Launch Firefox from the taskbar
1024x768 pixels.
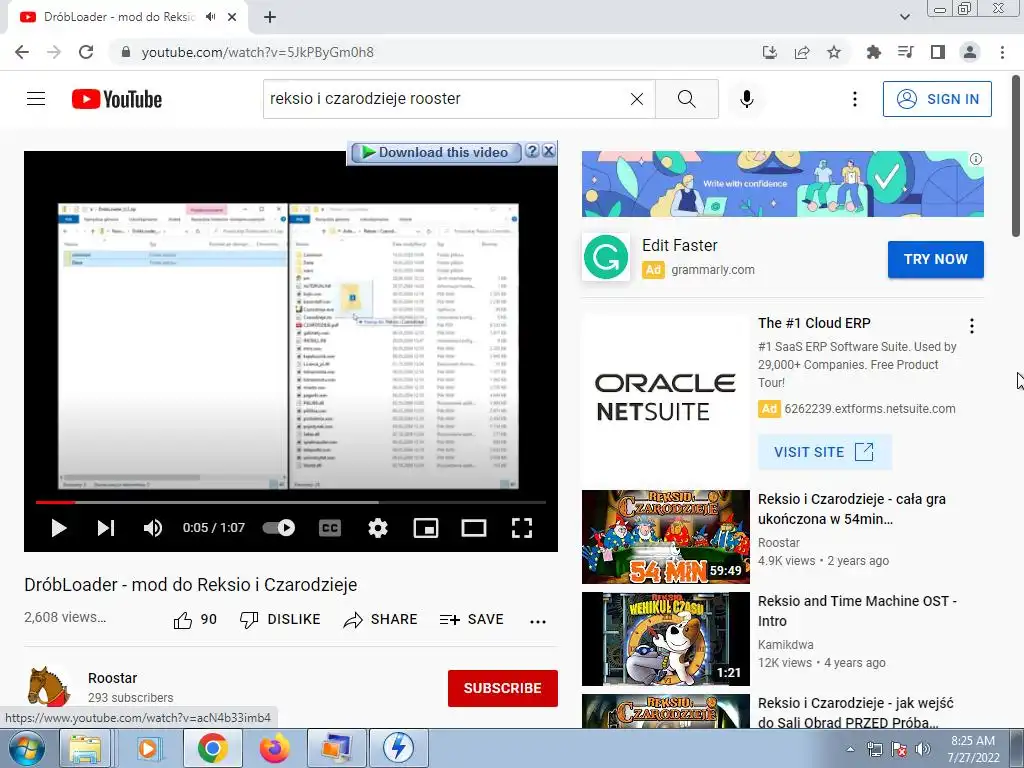pyautogui.click(x=274, y=748)
